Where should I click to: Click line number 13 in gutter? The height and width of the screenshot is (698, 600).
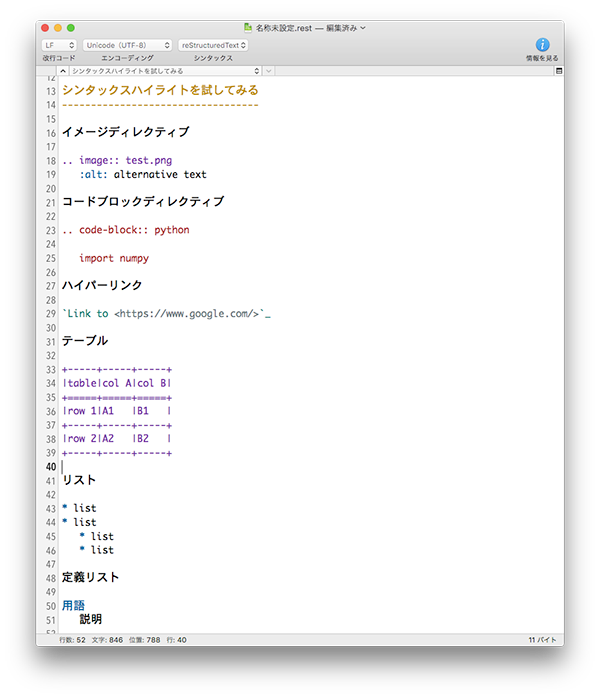tap(51, 91)
